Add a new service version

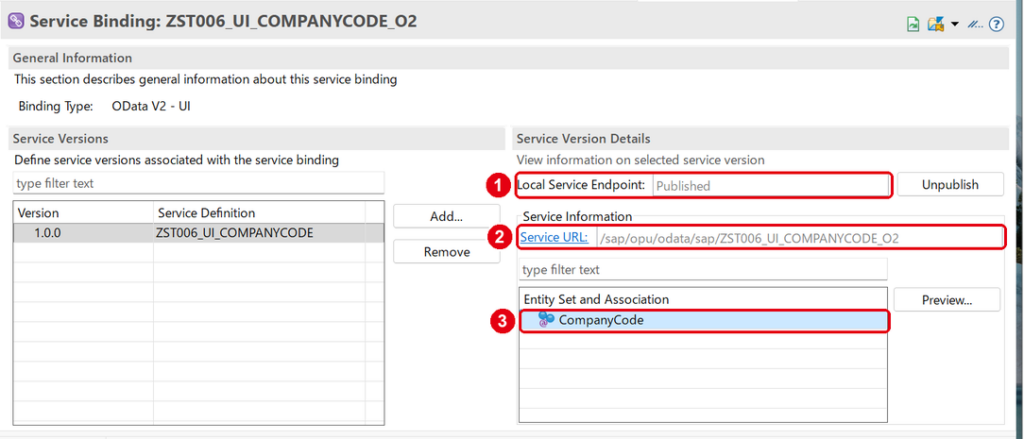447,216
